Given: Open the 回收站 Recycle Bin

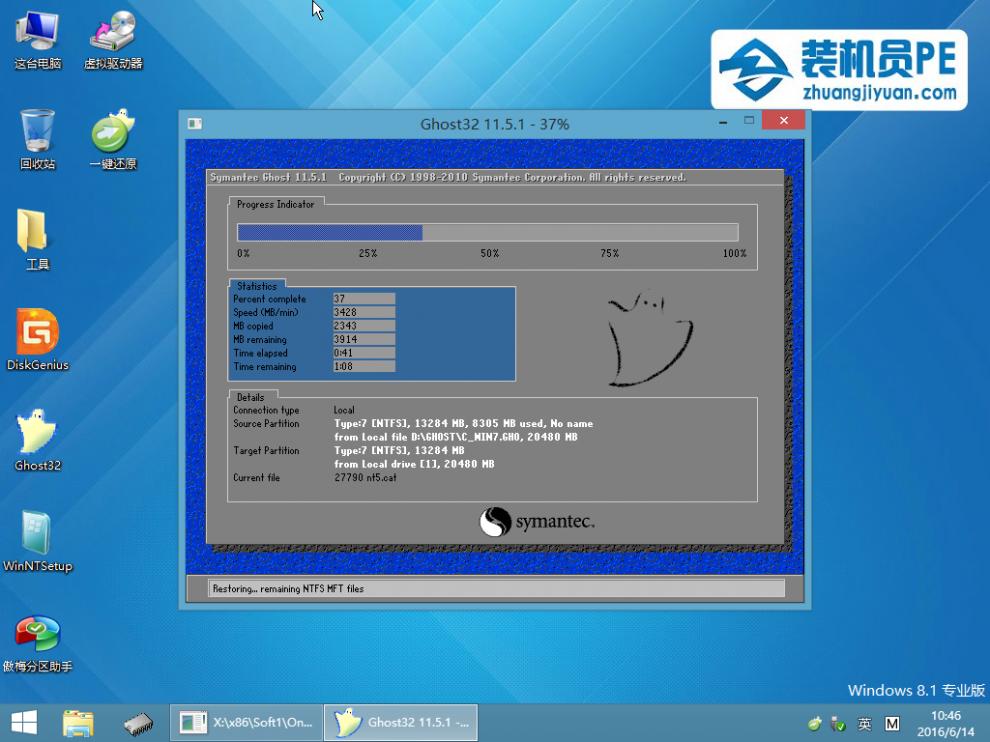Looking at the screenshot, I should [37, 137].
